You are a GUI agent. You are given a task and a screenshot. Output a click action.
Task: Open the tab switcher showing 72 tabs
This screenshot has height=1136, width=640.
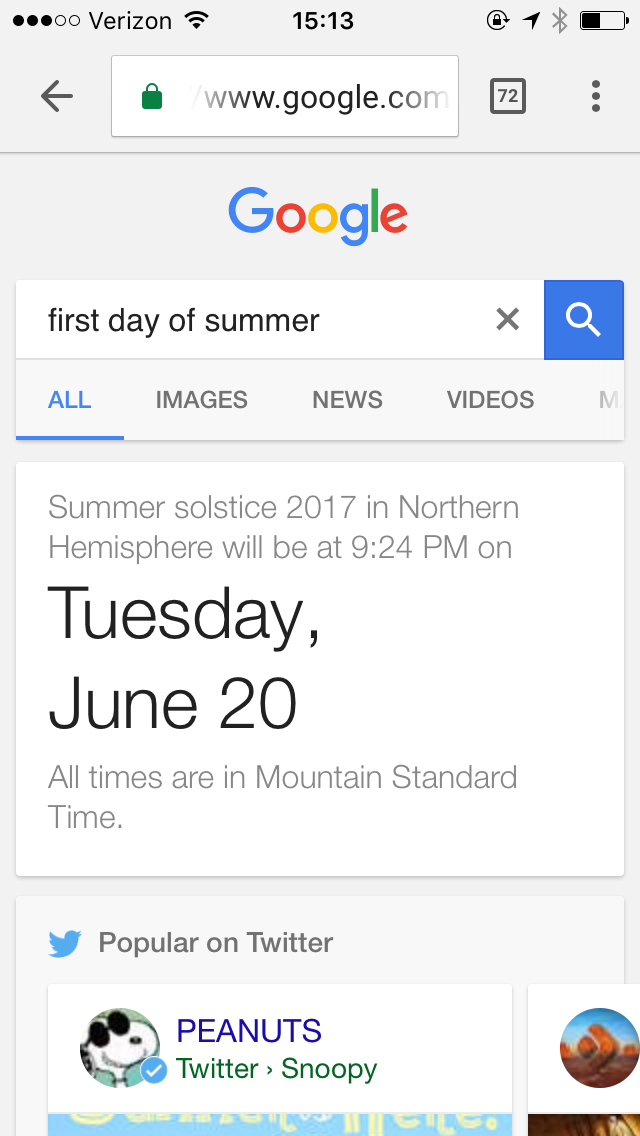pyautogui.click(x=508, y=96)
